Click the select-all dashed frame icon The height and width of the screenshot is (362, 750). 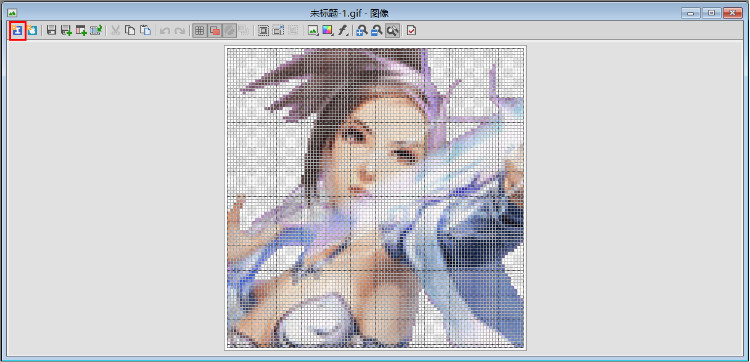(263, 31)
